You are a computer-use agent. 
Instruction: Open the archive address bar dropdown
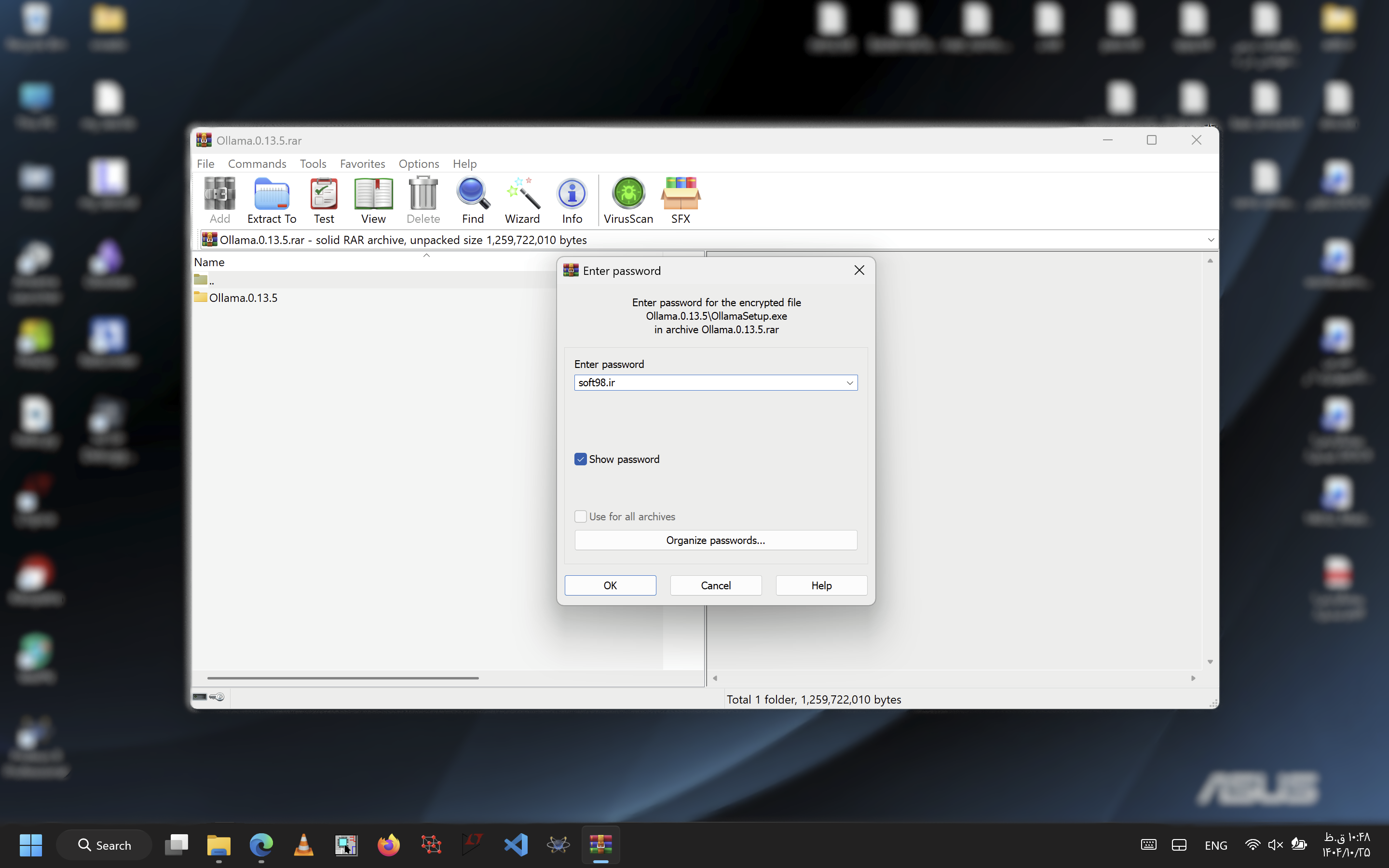[1211, 239]
